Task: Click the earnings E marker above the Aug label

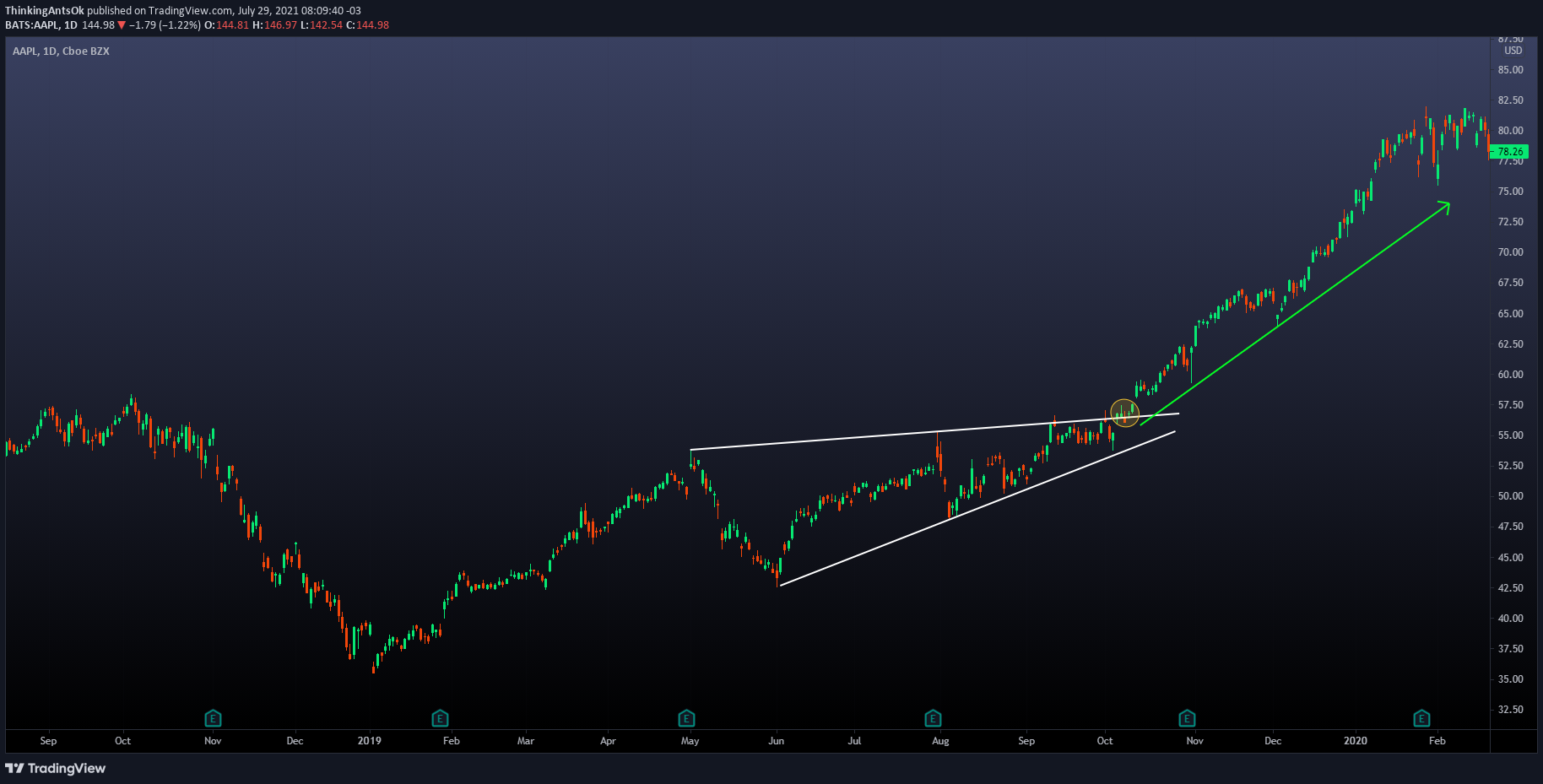Action: 933,718
